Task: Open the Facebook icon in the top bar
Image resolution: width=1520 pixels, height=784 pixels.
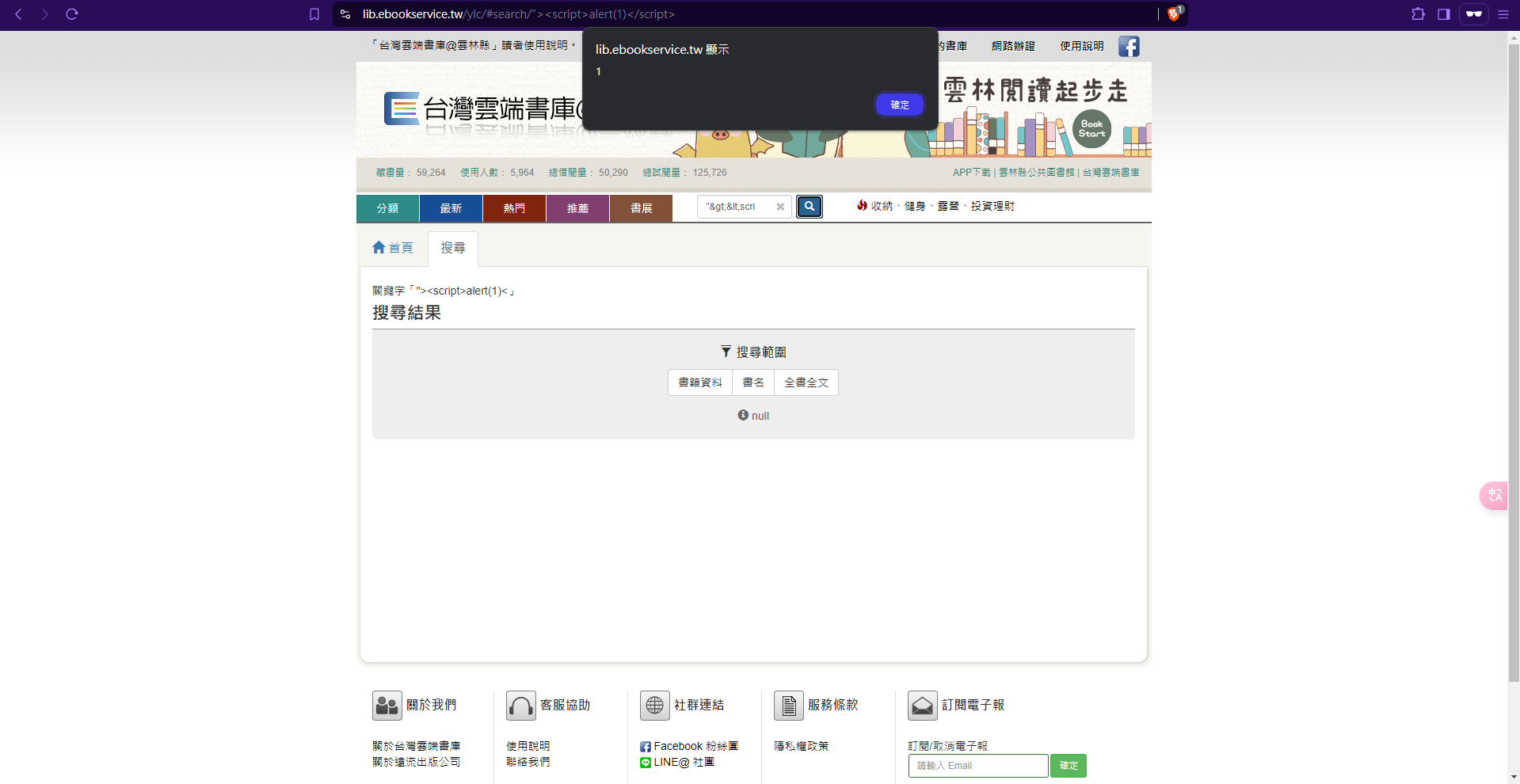Action: (1129, 46)
